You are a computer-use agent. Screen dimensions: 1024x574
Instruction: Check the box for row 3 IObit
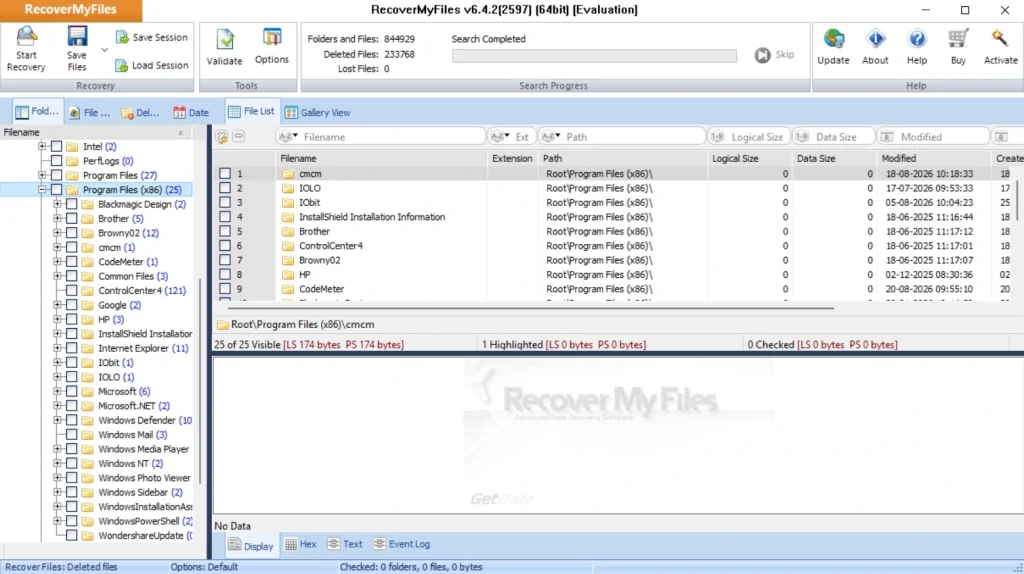[225, 202]
